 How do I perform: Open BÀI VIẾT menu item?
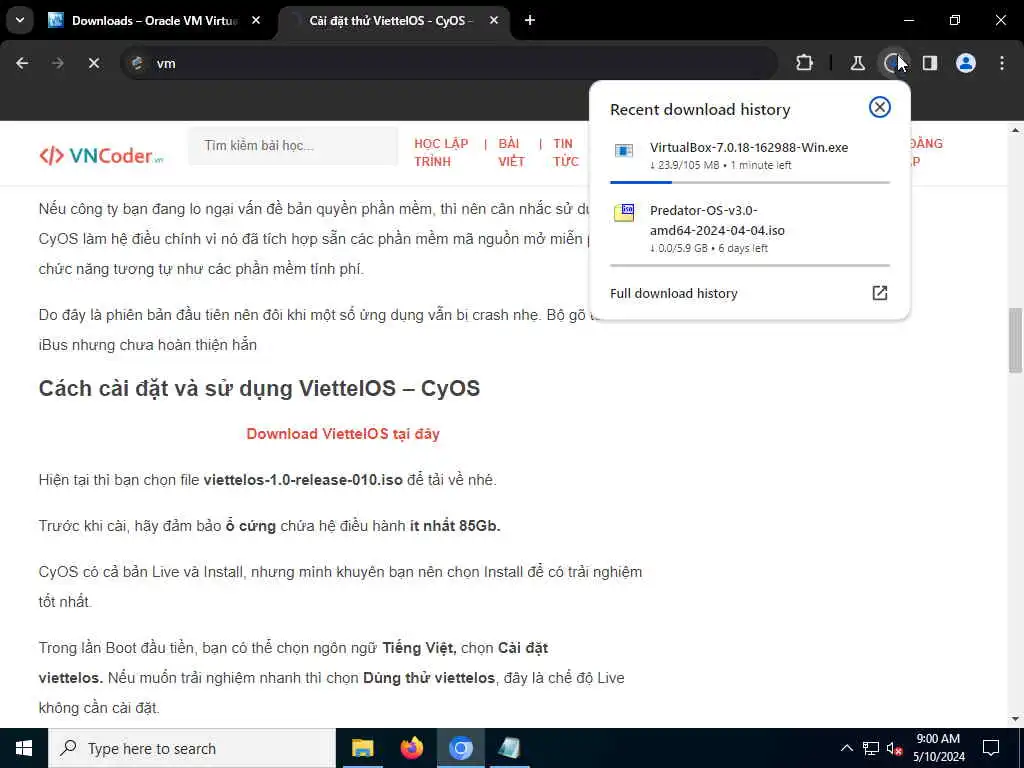(x=511, y=152)
